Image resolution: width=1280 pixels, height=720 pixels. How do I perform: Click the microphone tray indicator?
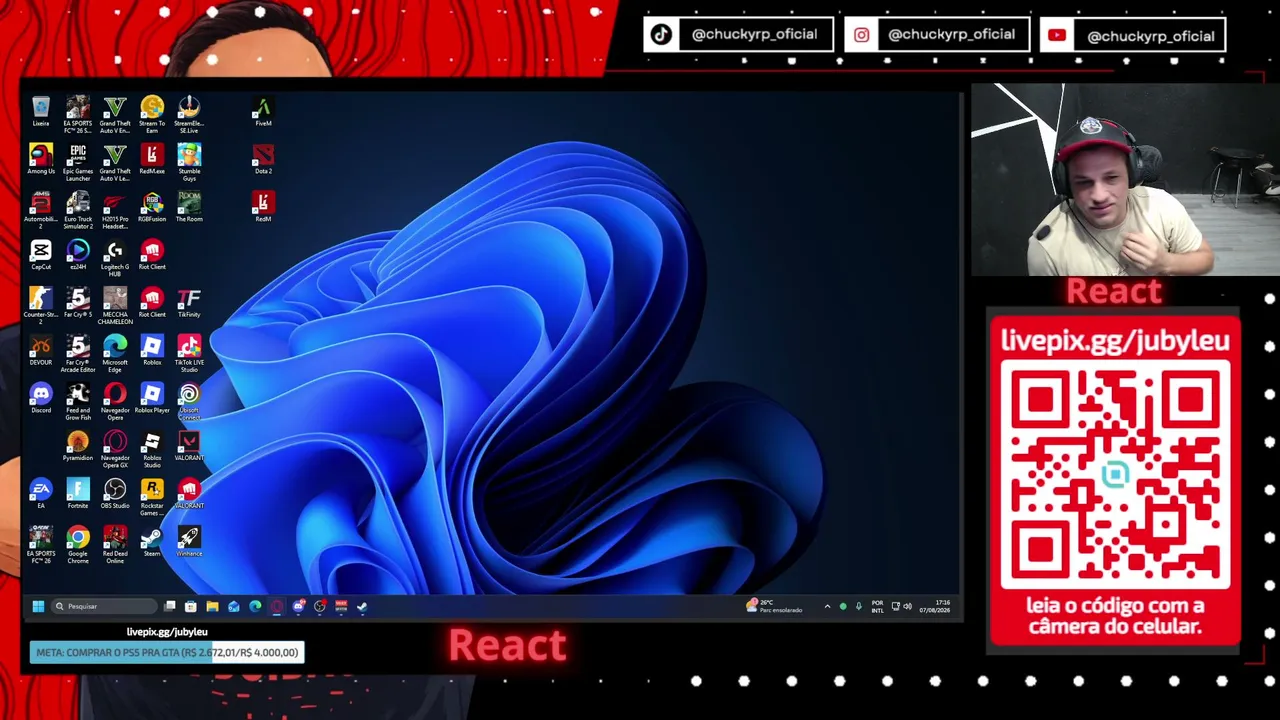coord(858,606)
